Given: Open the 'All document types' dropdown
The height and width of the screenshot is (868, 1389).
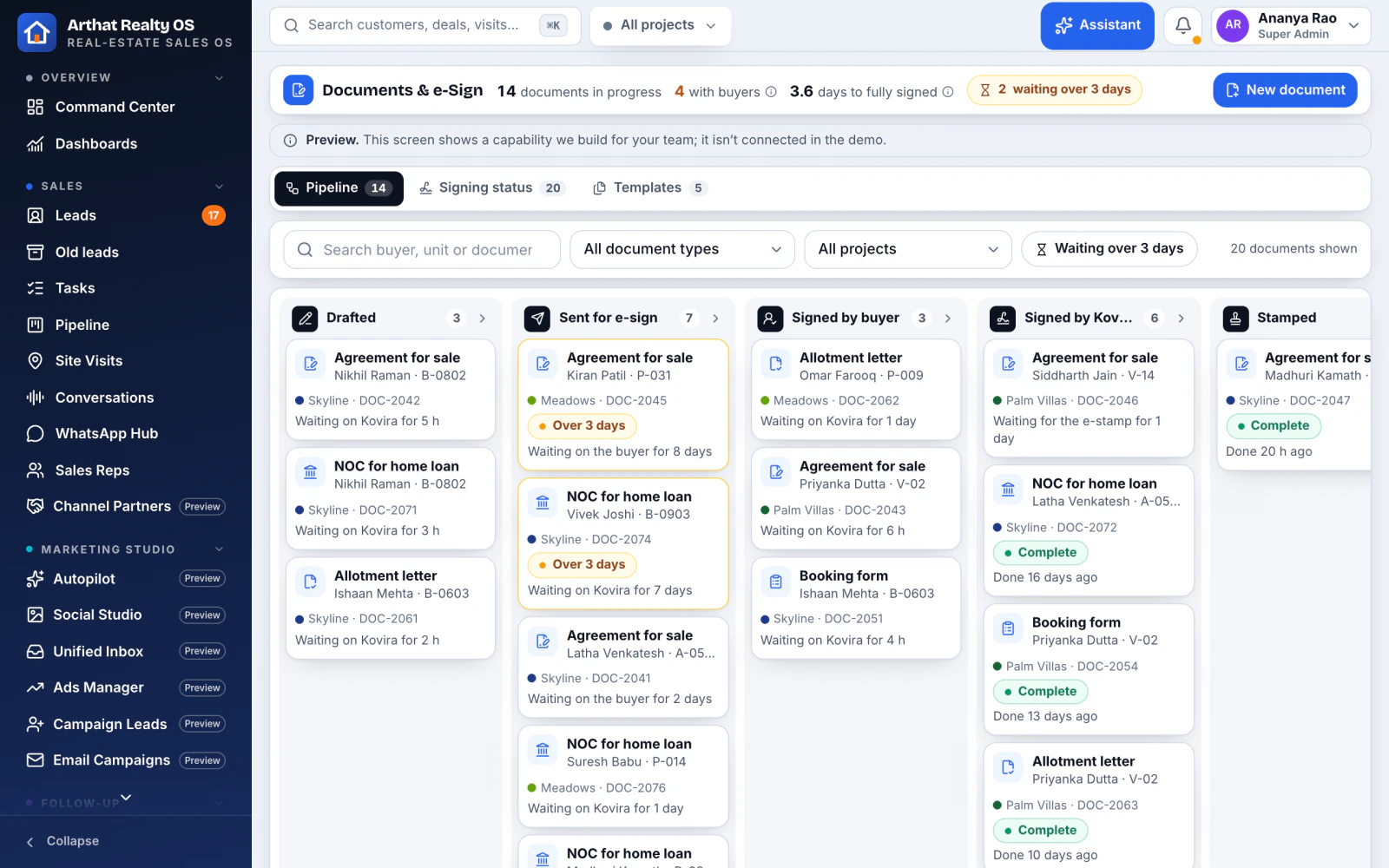Looking at the screenshot, I should [x=682, y=249].
